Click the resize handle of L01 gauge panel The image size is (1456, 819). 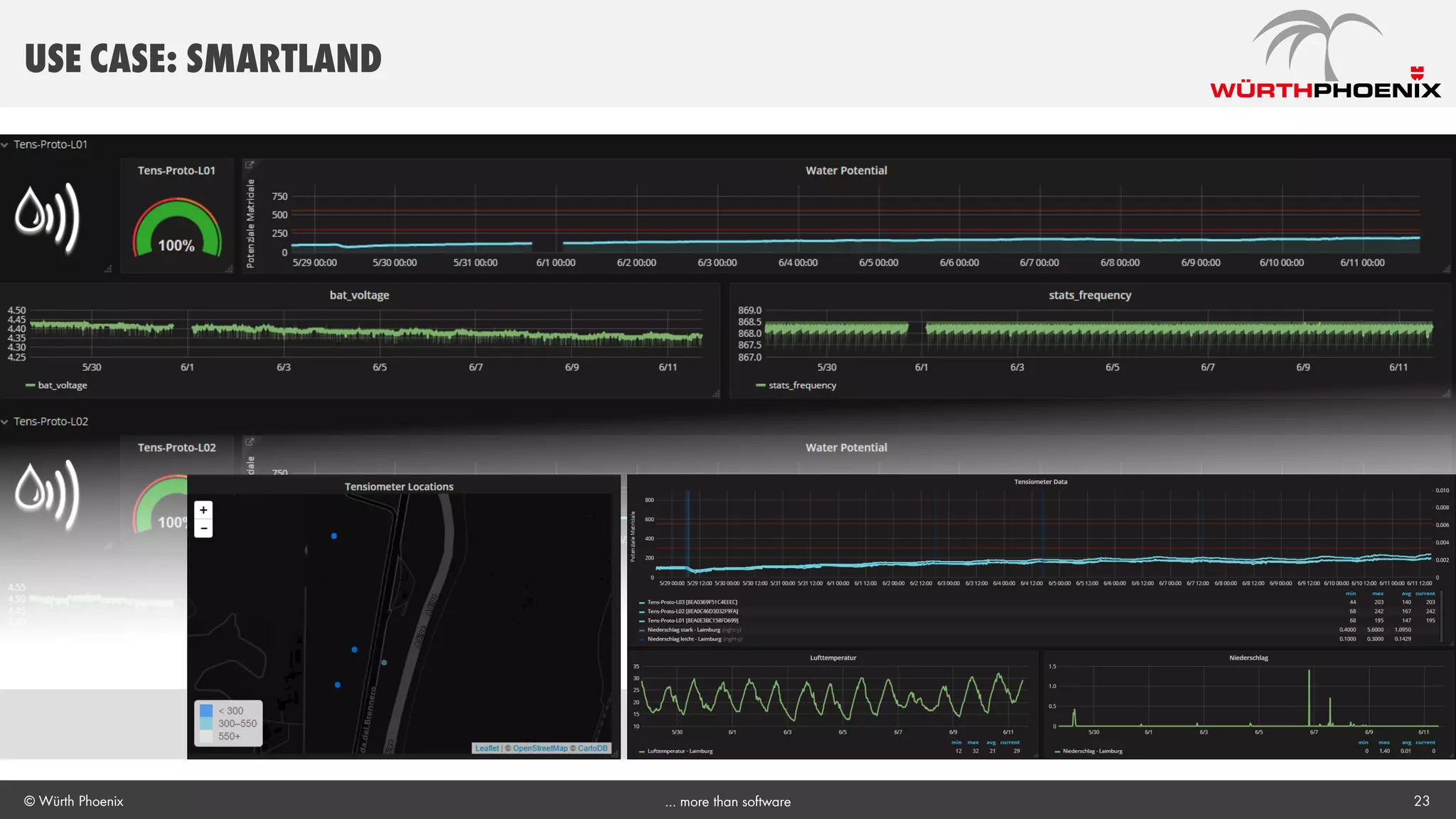click(x=229, y=269)
